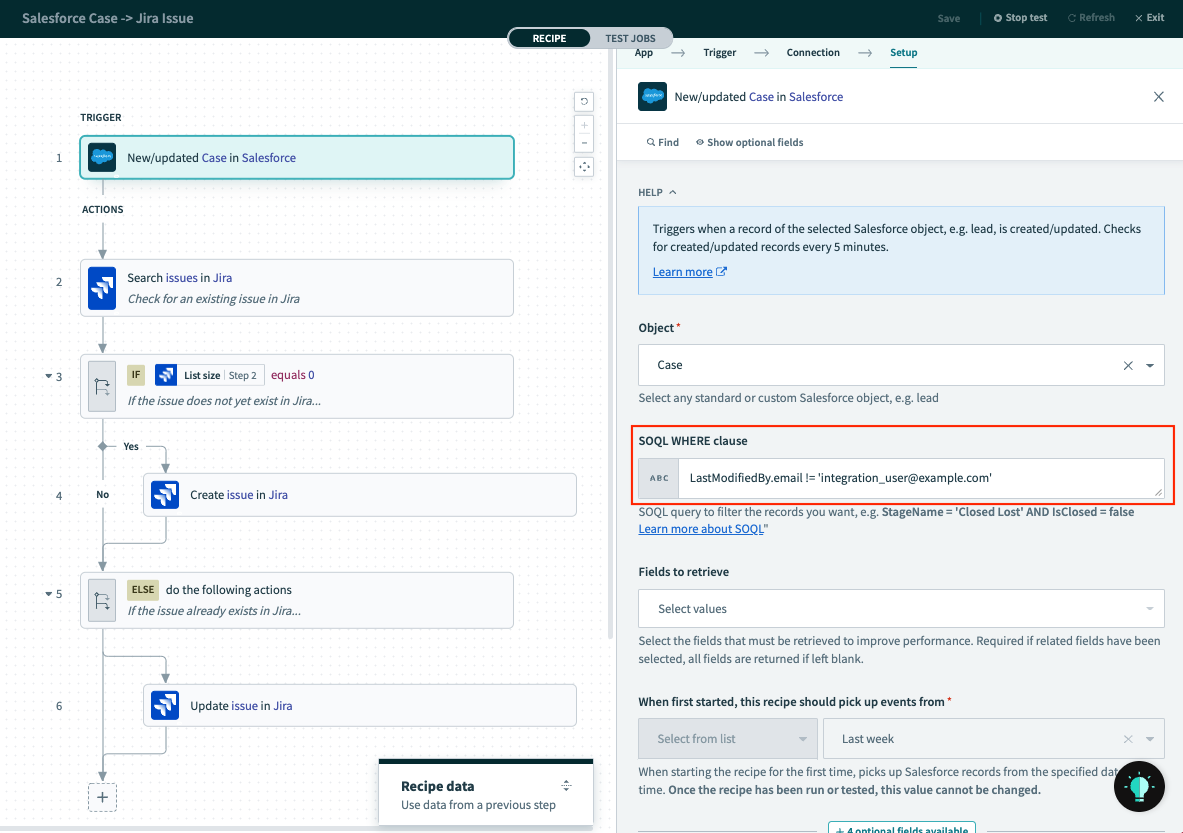Image resolution: width=1183 pixels, height=833 pixels.
Task: Add a new step with the plus button
Action: coord(103,797)
